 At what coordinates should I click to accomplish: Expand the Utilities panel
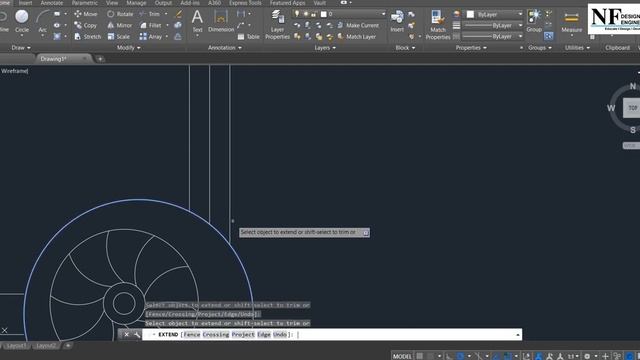[577, 48]
